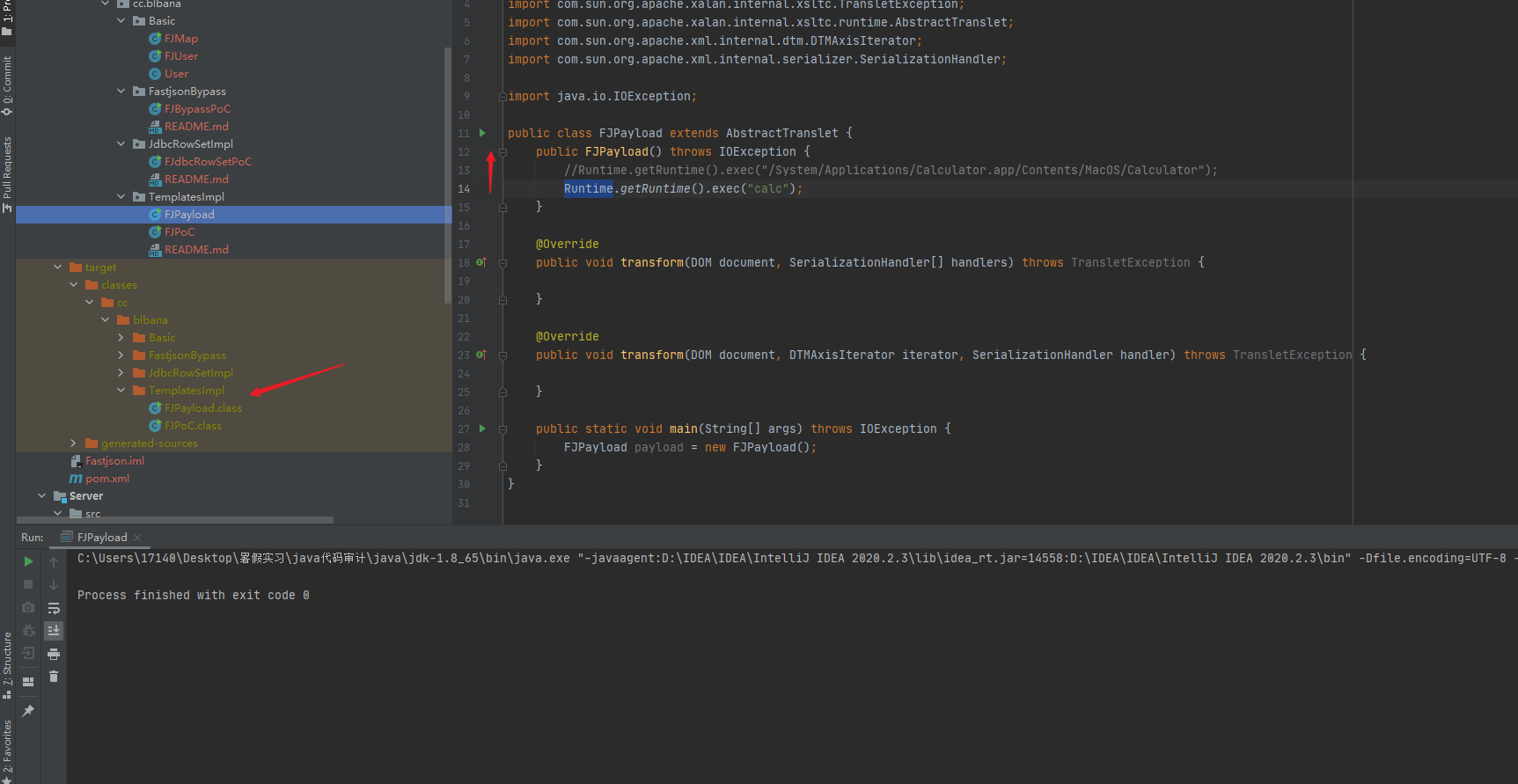The image size is (1518, 784).
Task: Fold the import block at line 9
Action: click(x=502, y=97)
